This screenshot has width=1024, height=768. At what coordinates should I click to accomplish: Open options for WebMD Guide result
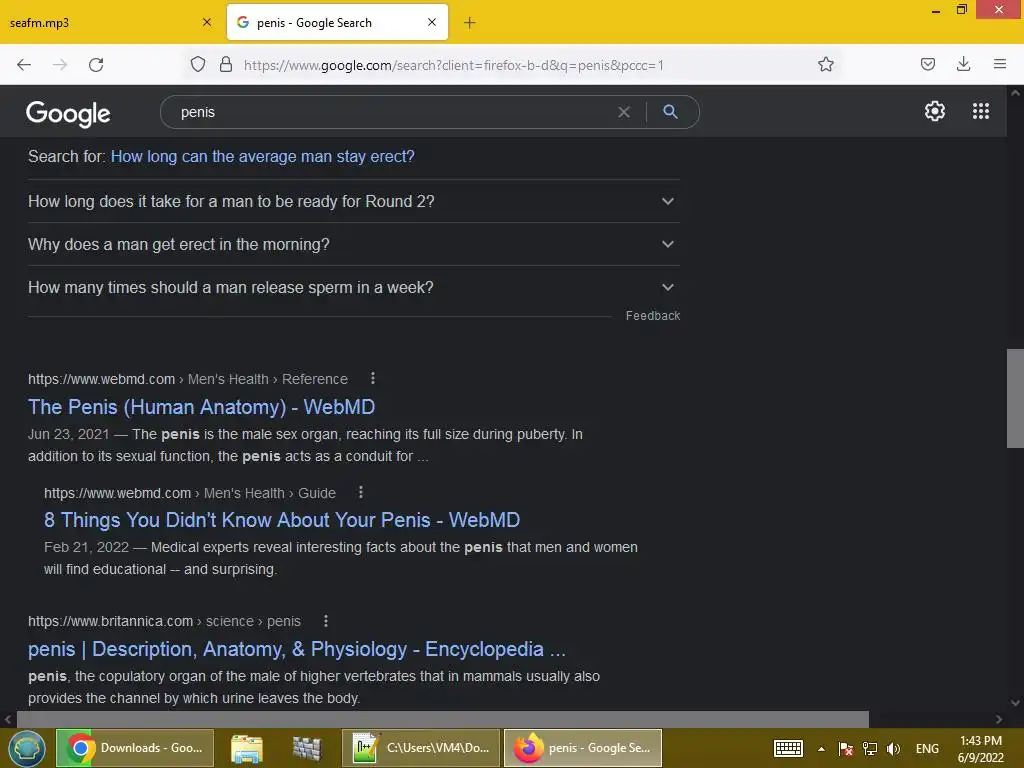point(360,492)
